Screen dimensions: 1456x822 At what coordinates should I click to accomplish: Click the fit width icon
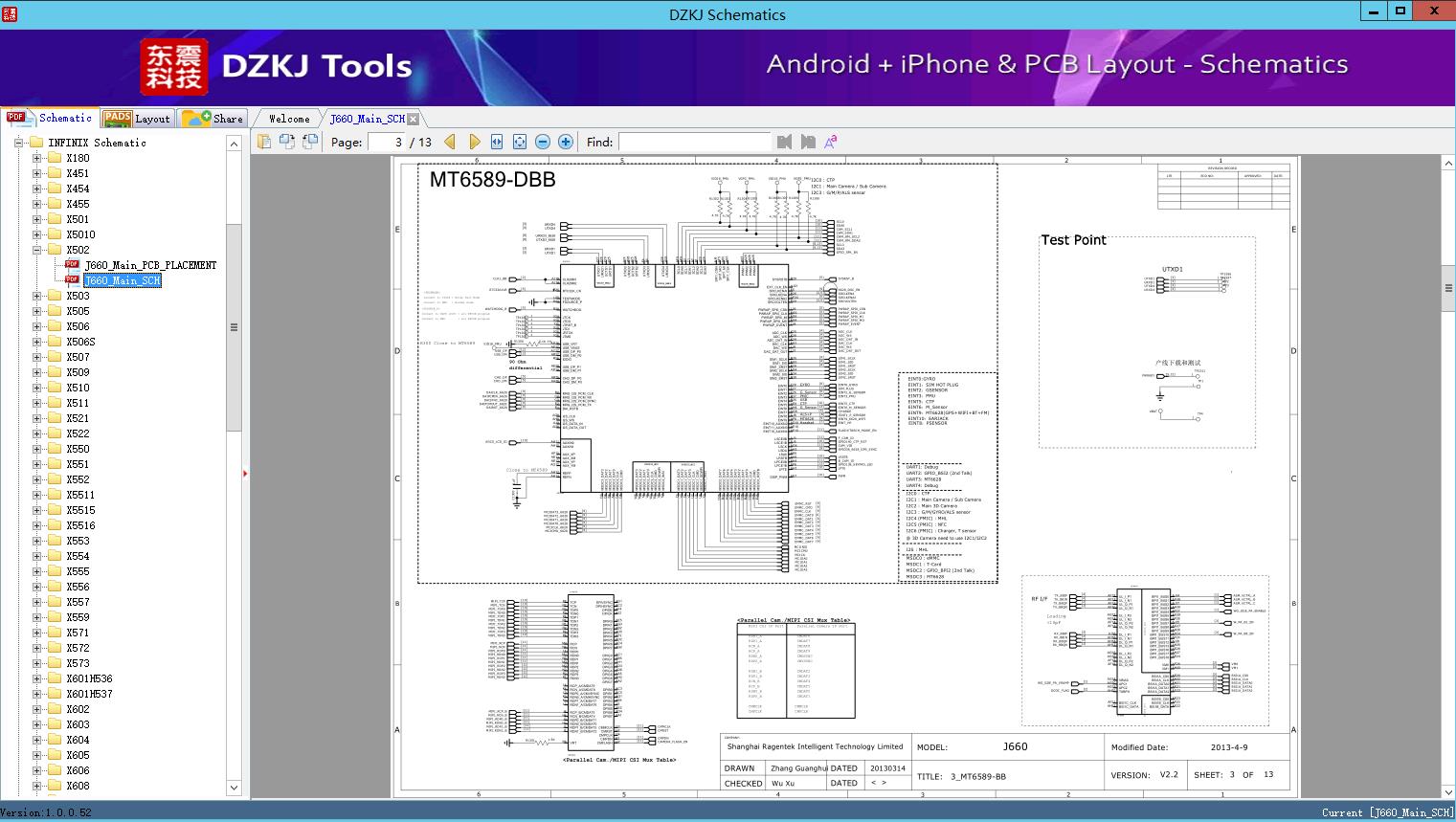tap(497, 142)
